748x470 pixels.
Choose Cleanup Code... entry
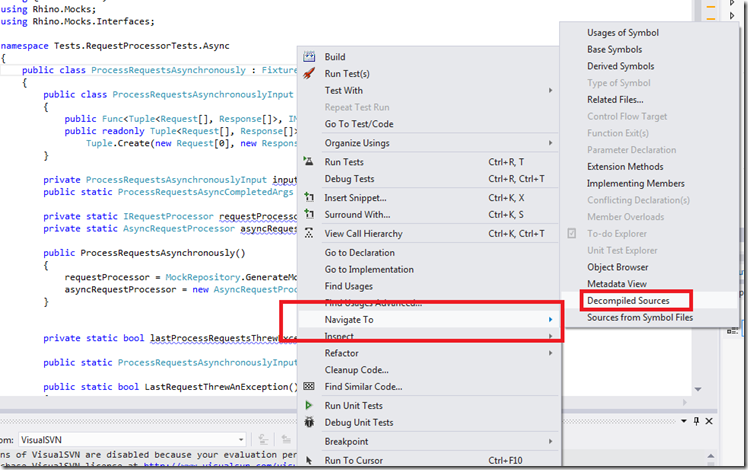coord(356,370)
